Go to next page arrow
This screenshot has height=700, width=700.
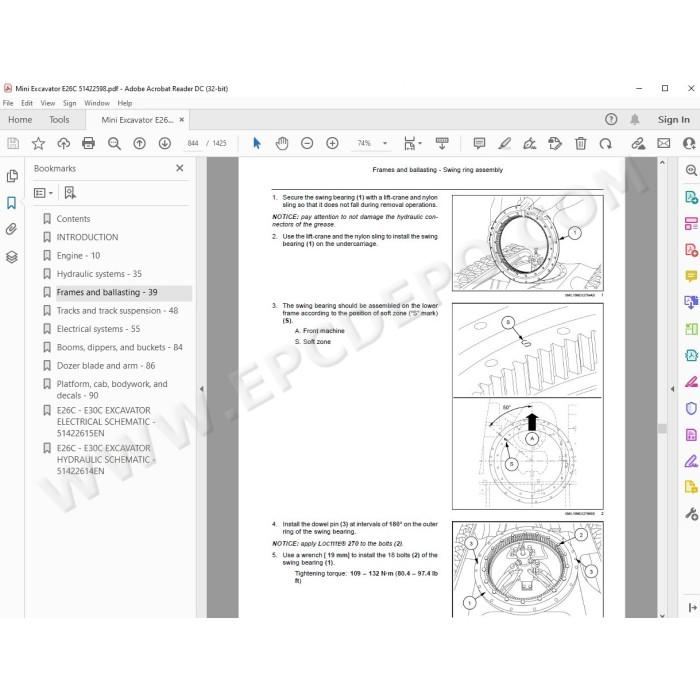coord(165,143)
